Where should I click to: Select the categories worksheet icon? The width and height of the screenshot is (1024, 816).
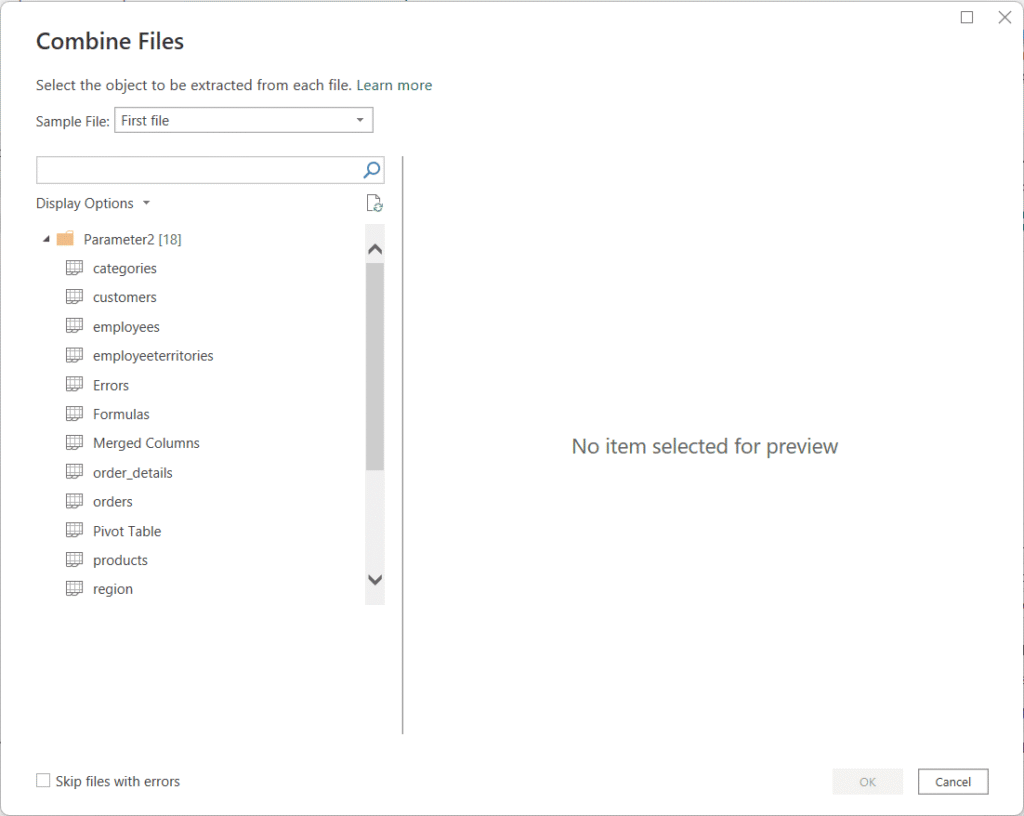tap(74, 267)
